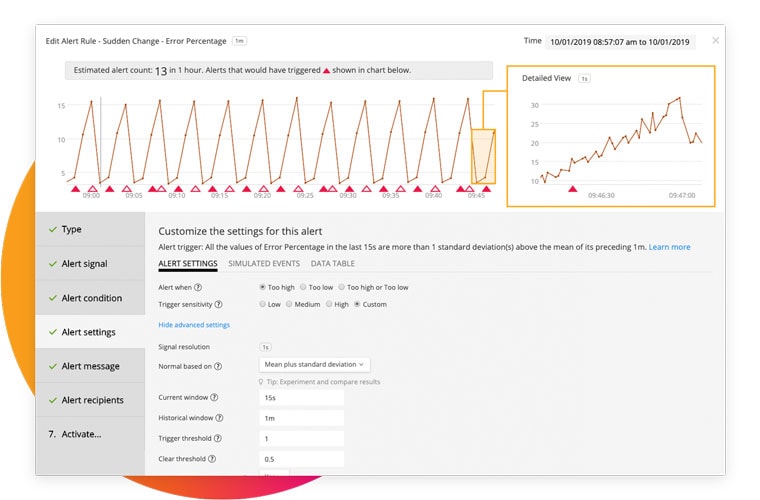The height and width of the screenshot is (500, 760).
Task: Click help icon next to Alert when
Action: tap(198, 287)
